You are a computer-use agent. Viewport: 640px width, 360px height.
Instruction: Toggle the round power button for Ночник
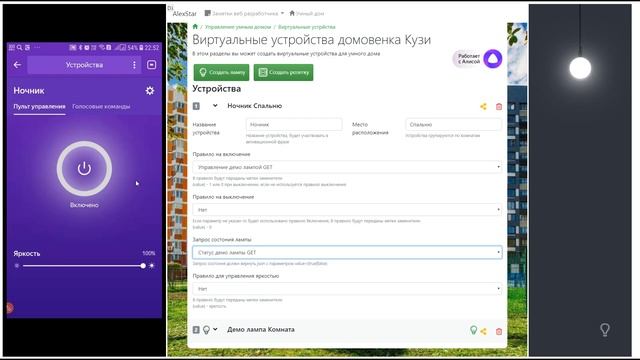click(84, 169)
